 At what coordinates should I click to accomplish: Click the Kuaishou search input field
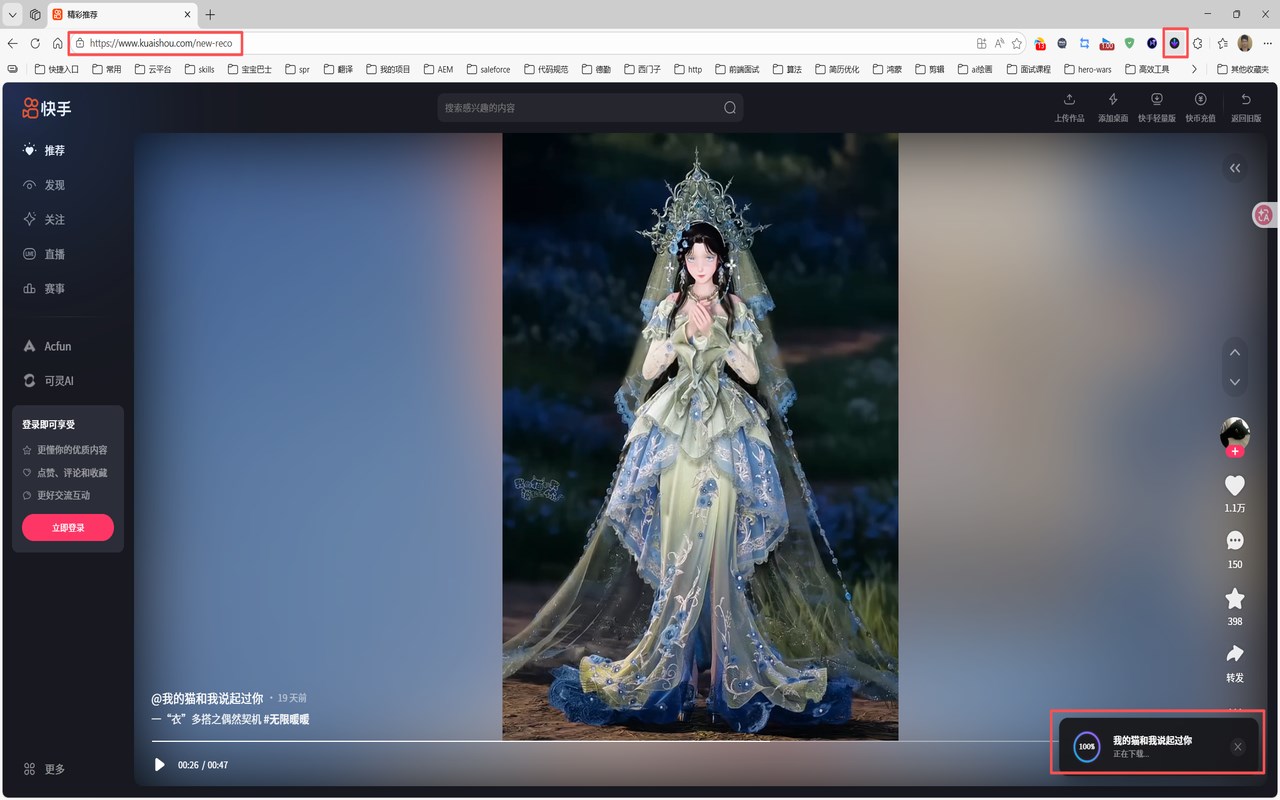(580, 108)
